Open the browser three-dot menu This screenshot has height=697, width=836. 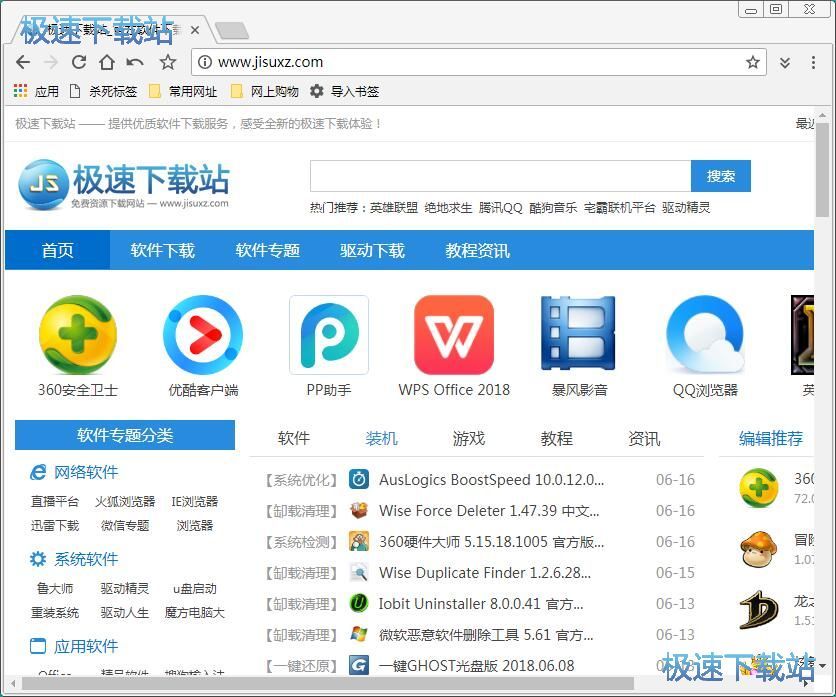point(813,62)
